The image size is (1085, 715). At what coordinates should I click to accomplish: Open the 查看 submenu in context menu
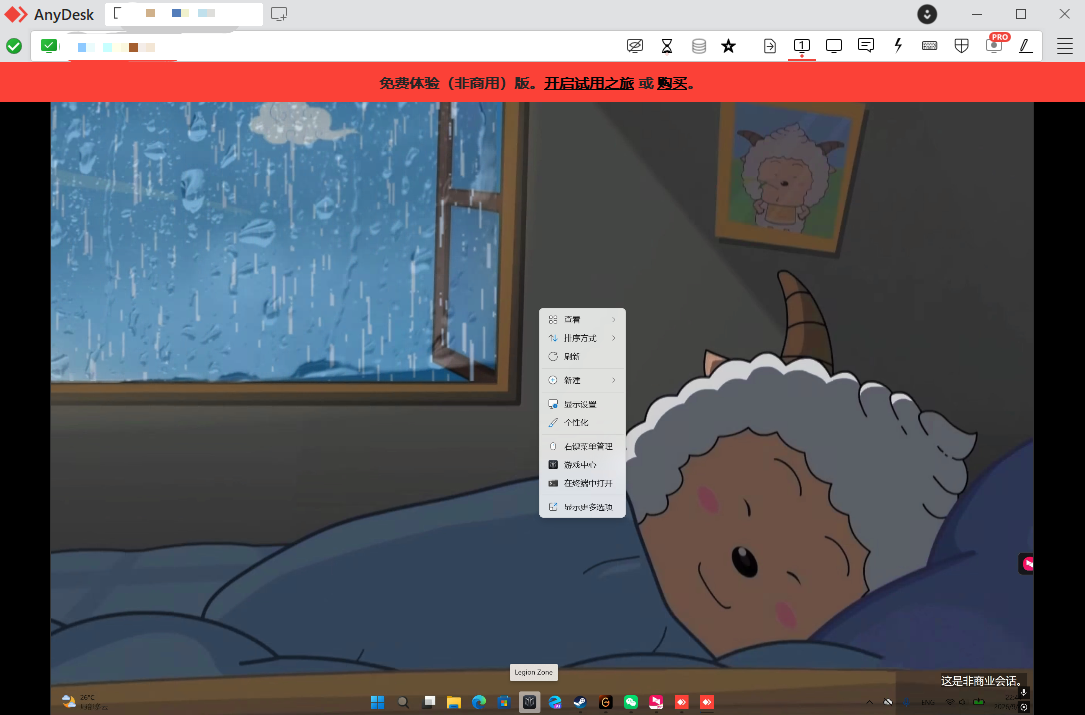point(582,319)
